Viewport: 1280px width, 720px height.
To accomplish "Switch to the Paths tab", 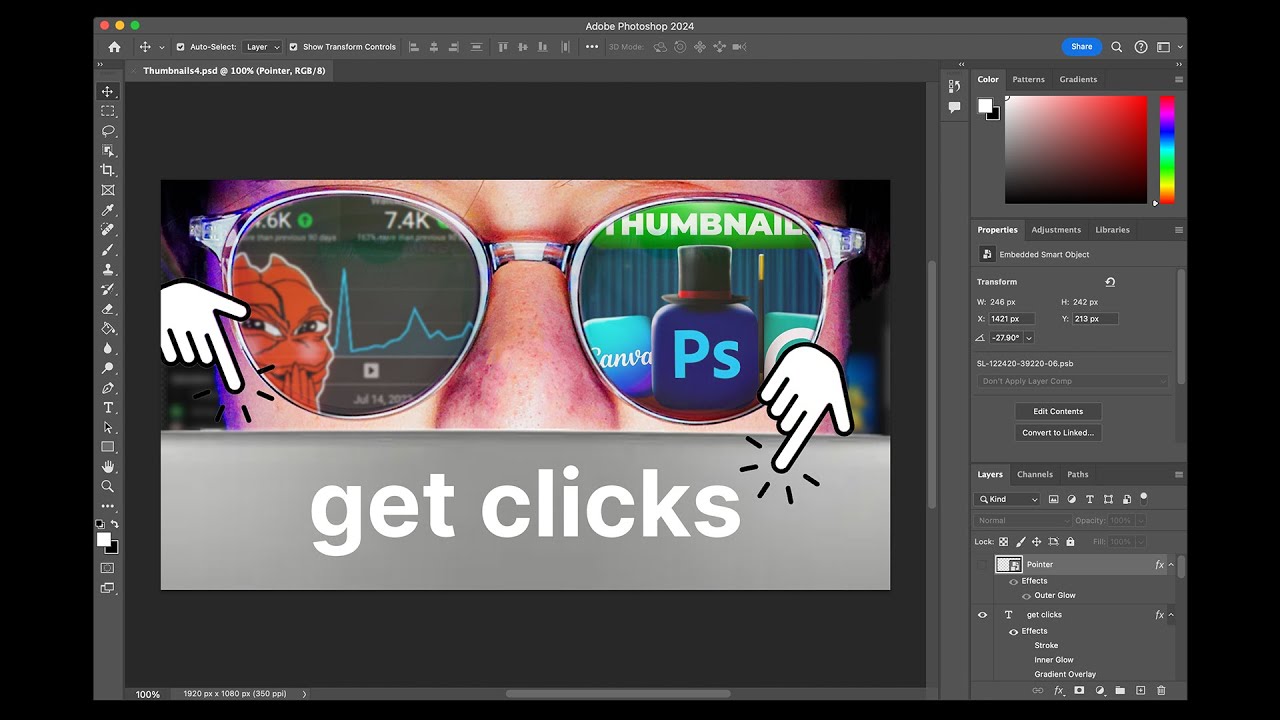I will [x=1078, y=475].
